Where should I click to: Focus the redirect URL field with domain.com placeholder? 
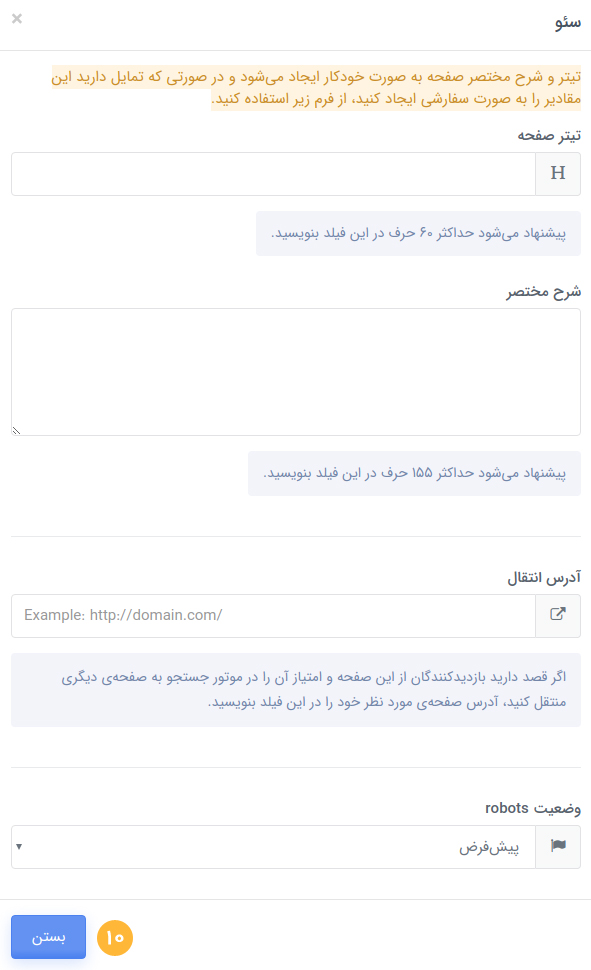[273, 616]
